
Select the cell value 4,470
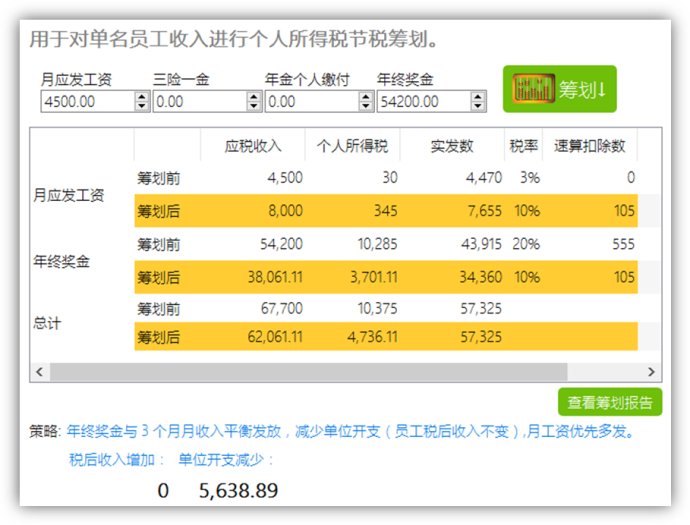coord(484,177)
